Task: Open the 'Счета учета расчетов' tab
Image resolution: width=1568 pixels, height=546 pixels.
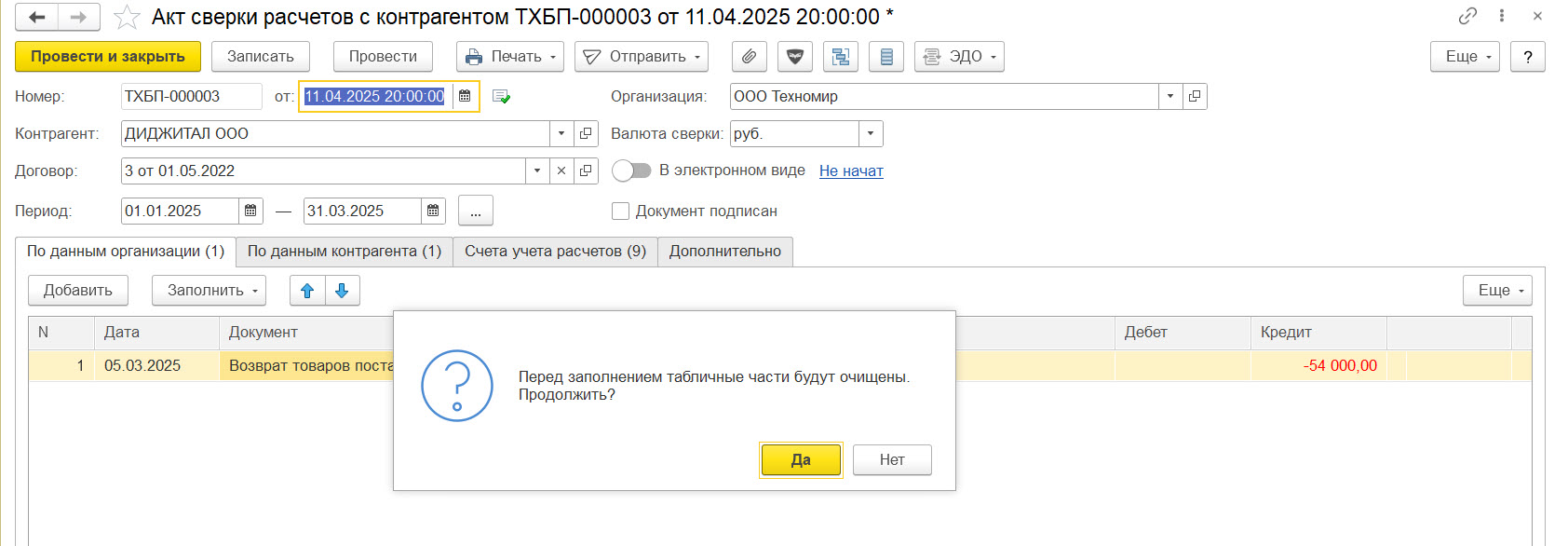Action: pos(555,252)
